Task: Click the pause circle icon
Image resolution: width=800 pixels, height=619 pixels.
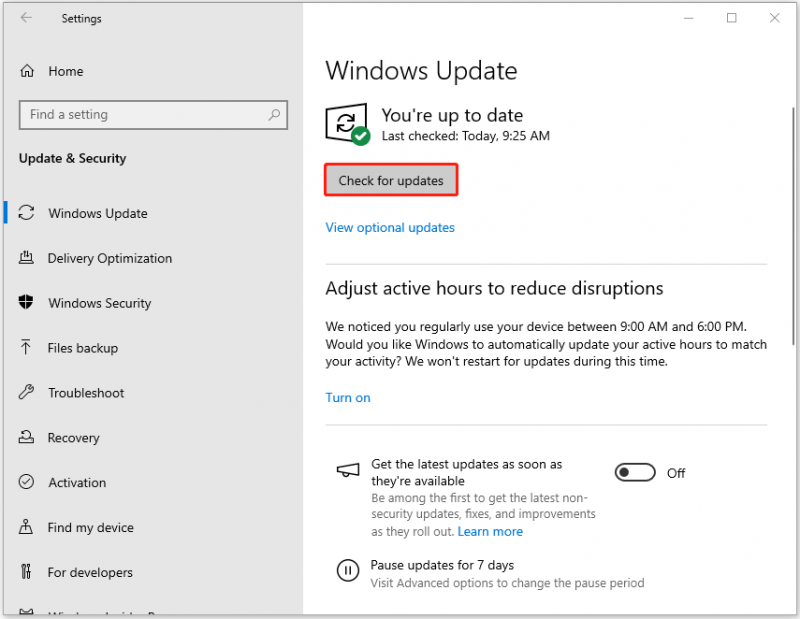Action: (348, 570)
